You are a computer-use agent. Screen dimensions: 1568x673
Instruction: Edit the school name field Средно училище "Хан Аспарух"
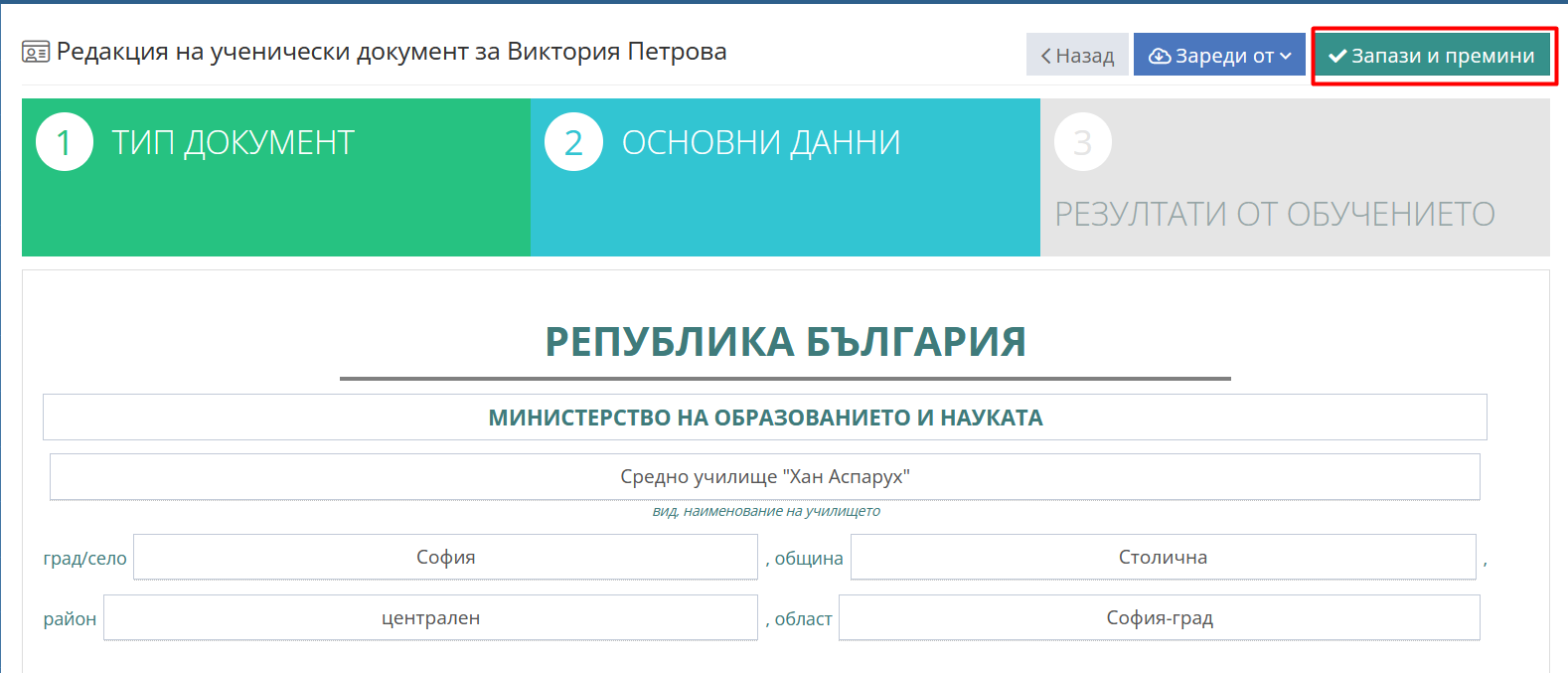click(x=765, y=477)
